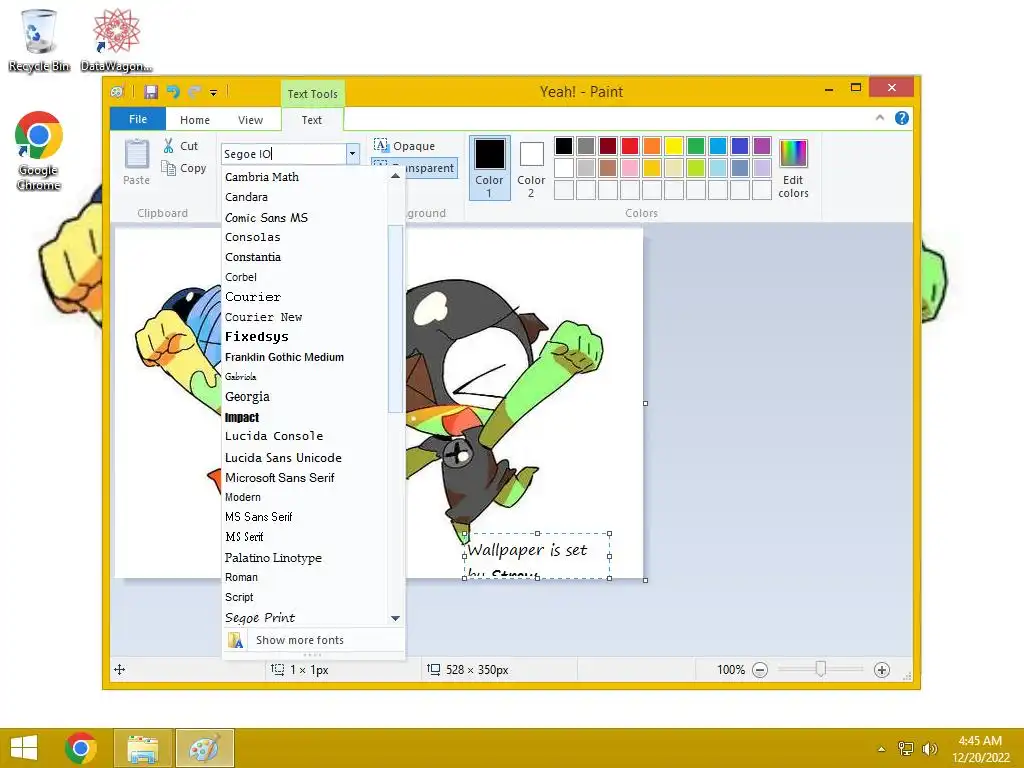Open Chrome from the taskbar
This screenshot has width=1024, height=768.
(x=81, y=748)
